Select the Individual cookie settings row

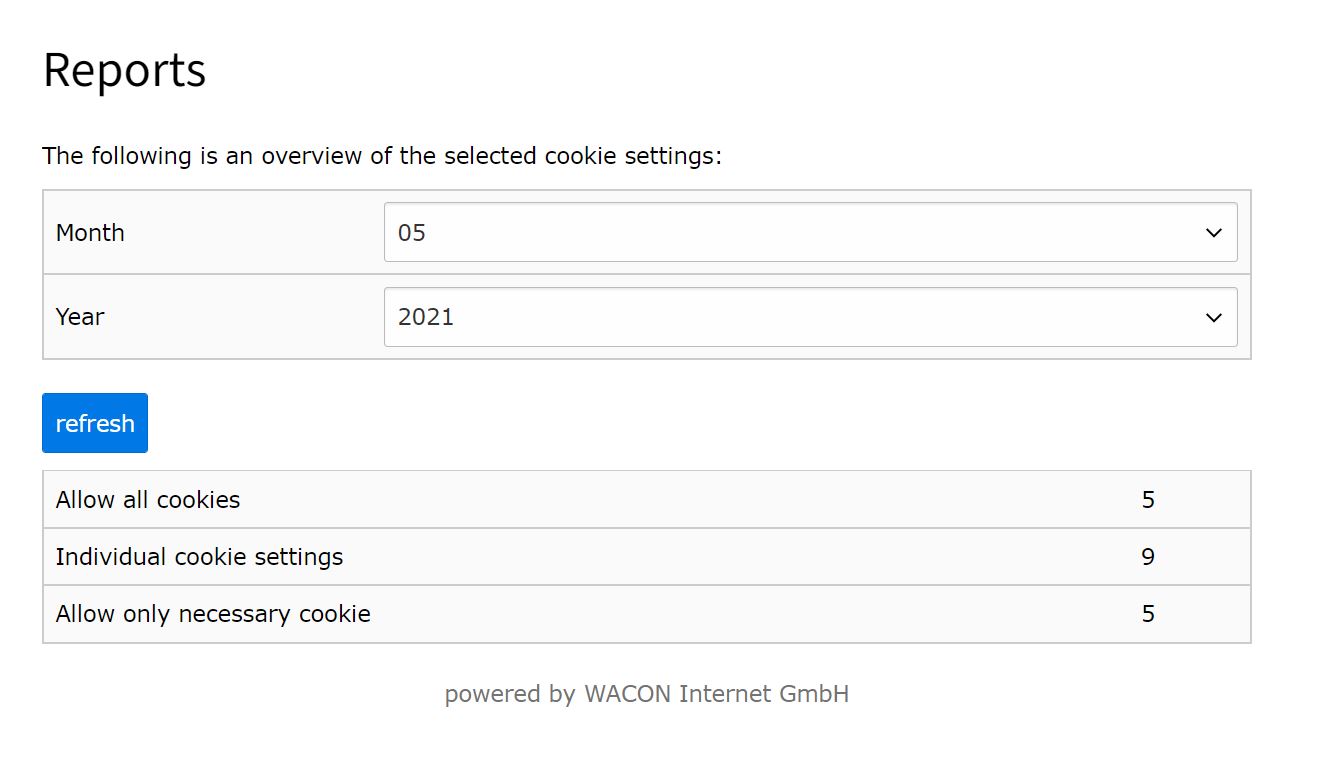(x=647, y=556)
